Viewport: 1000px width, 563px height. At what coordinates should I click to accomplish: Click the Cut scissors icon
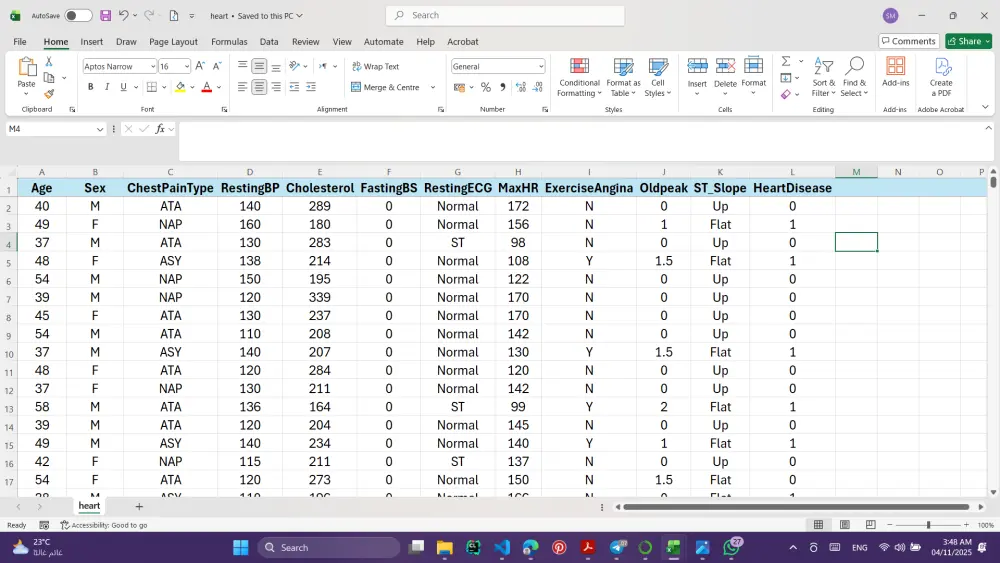48,62
